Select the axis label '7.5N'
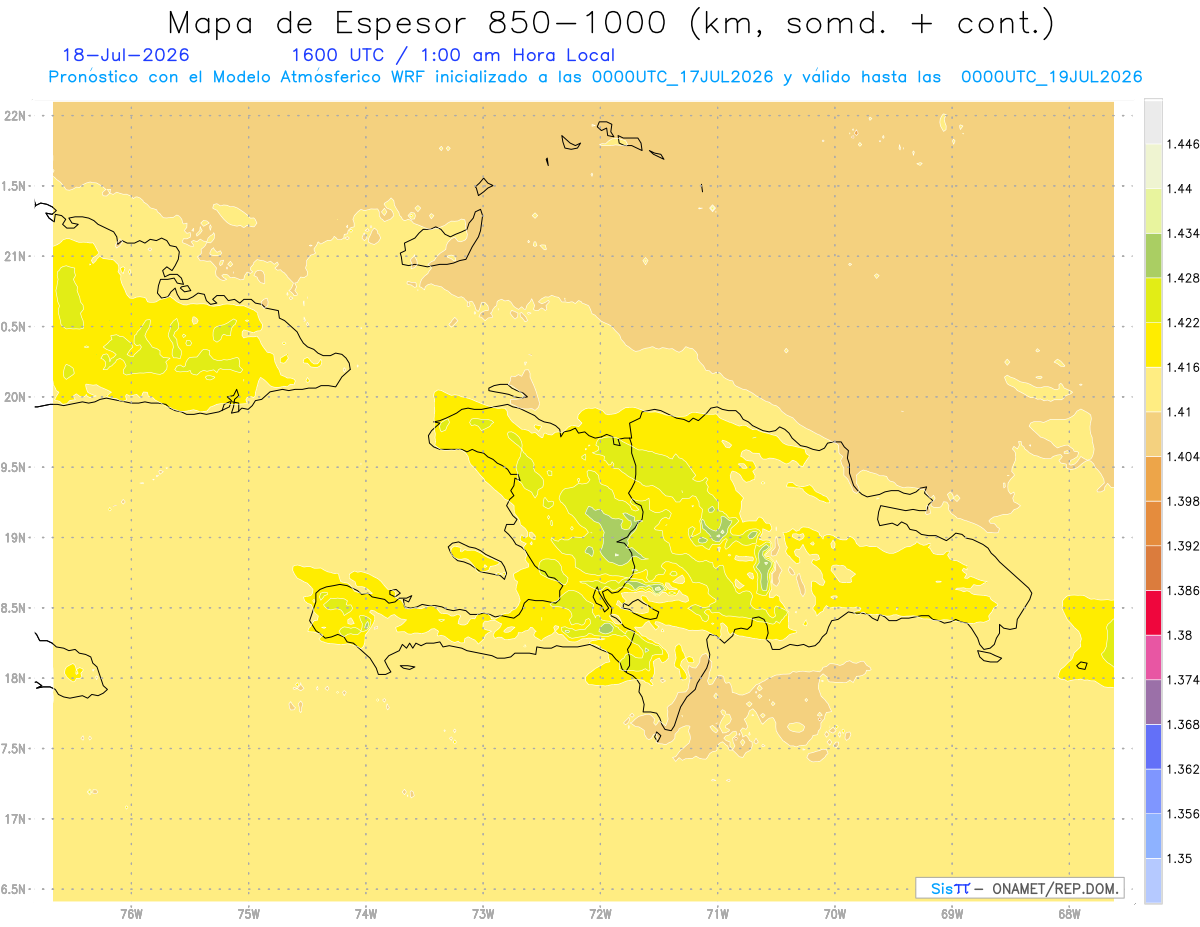Screen dimensions: 1200x927 pyautogui.click(x=15, y=749)
